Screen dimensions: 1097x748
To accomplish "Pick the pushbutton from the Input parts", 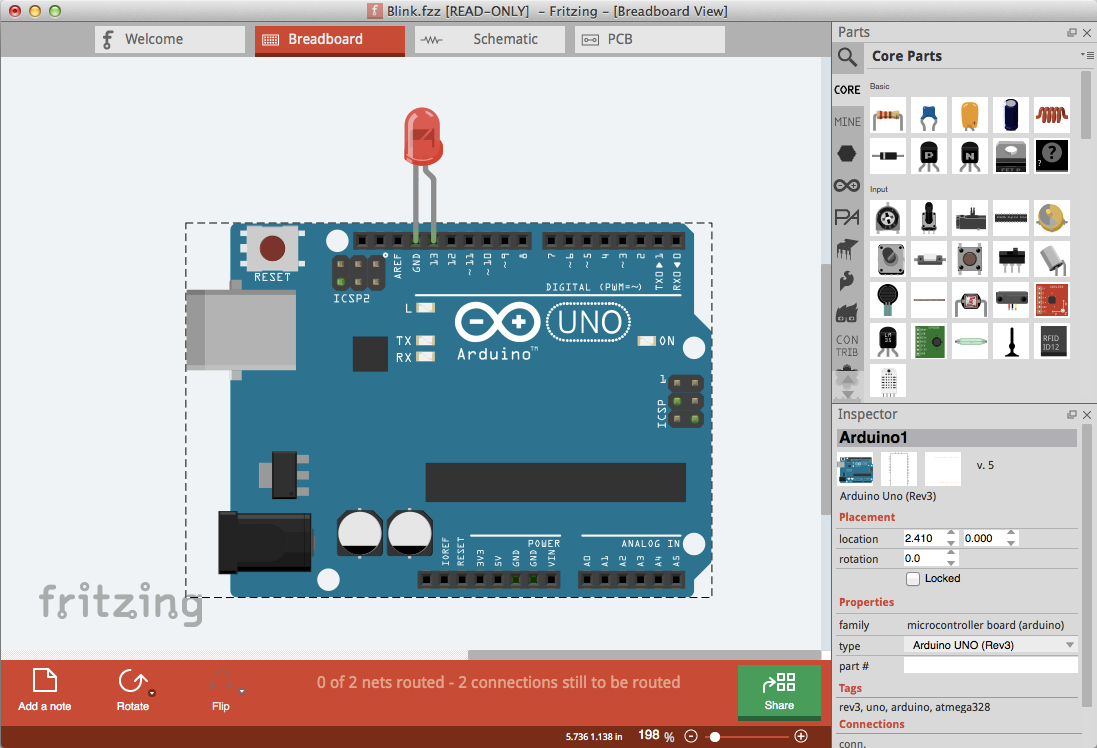I will coord(969,259).
